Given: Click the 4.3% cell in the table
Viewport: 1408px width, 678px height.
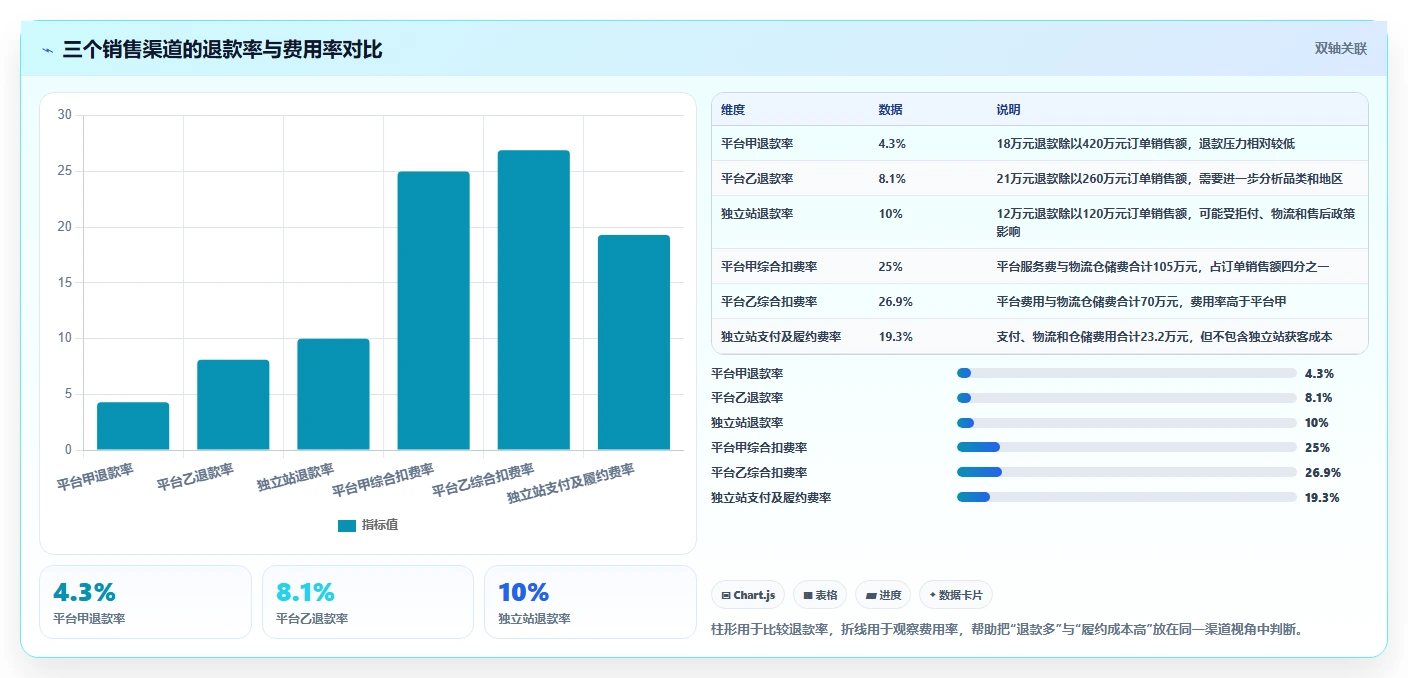Looking at the screenshot, I should 892,144.
